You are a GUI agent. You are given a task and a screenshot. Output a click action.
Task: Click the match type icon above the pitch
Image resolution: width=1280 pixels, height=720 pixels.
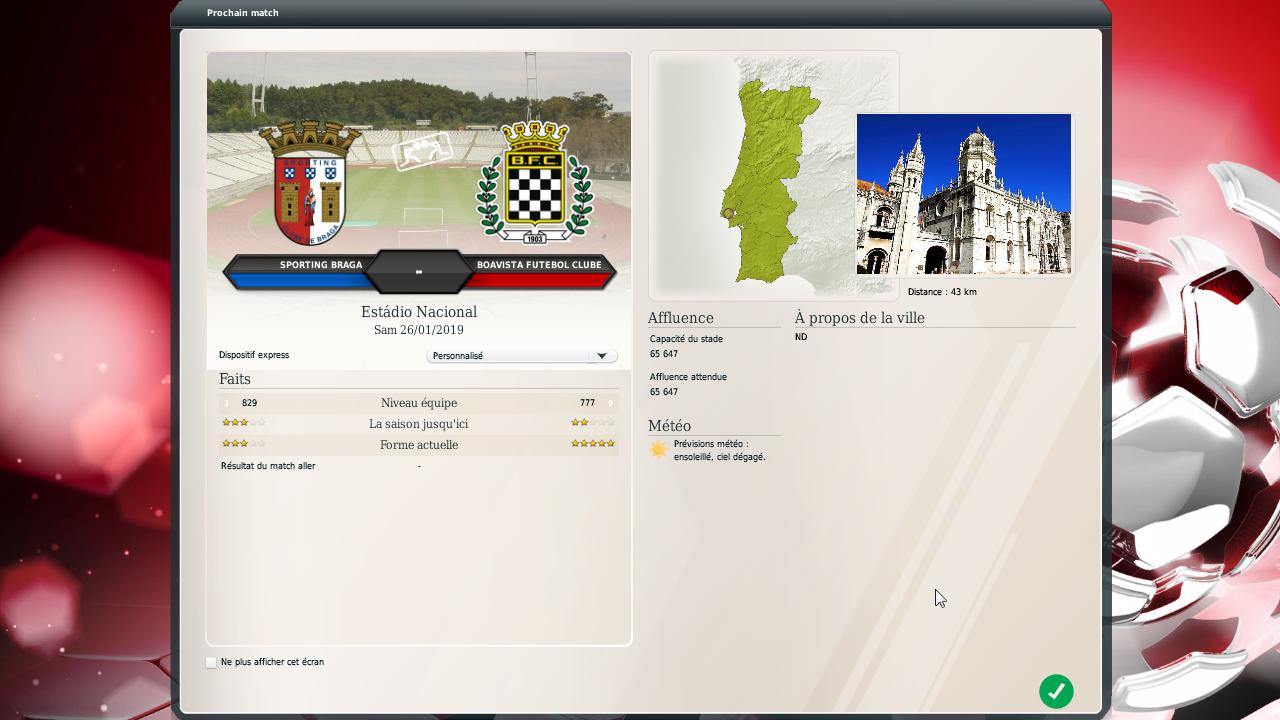422,151
